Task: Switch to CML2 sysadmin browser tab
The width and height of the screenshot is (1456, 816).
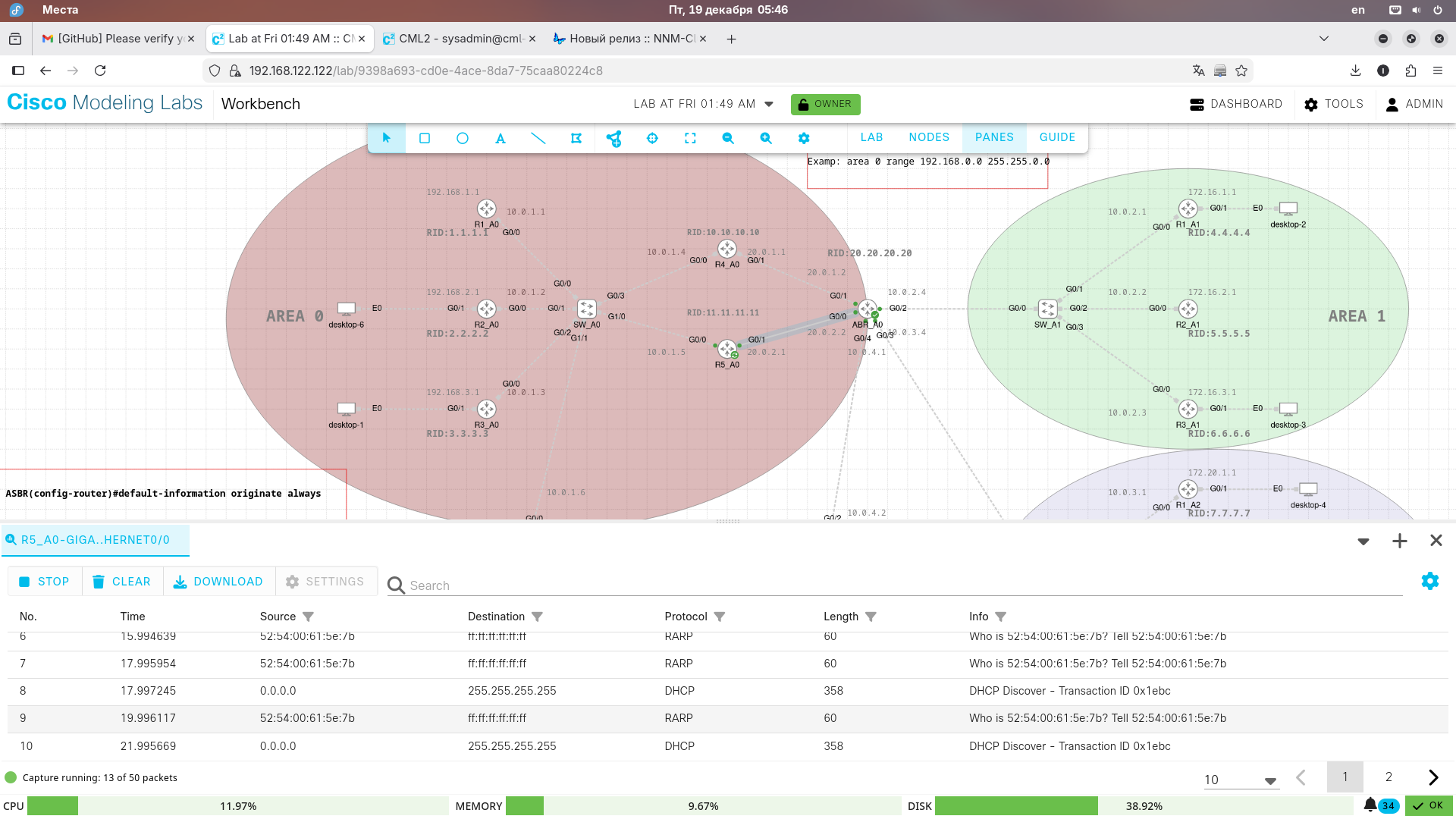Action: coord(460,39)
